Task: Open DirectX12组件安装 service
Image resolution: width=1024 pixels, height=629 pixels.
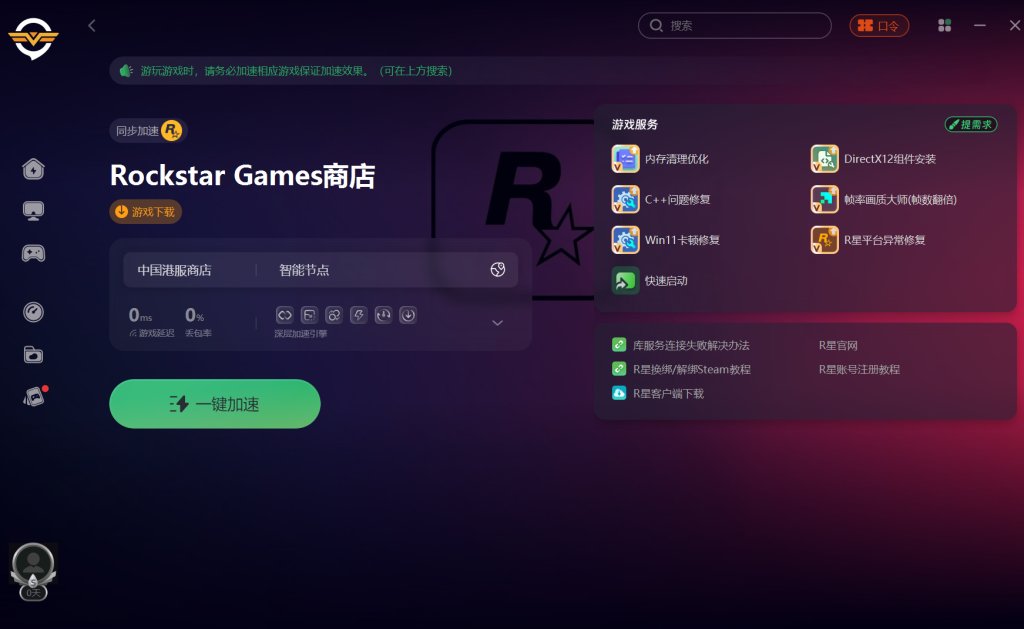Action: 873,159
